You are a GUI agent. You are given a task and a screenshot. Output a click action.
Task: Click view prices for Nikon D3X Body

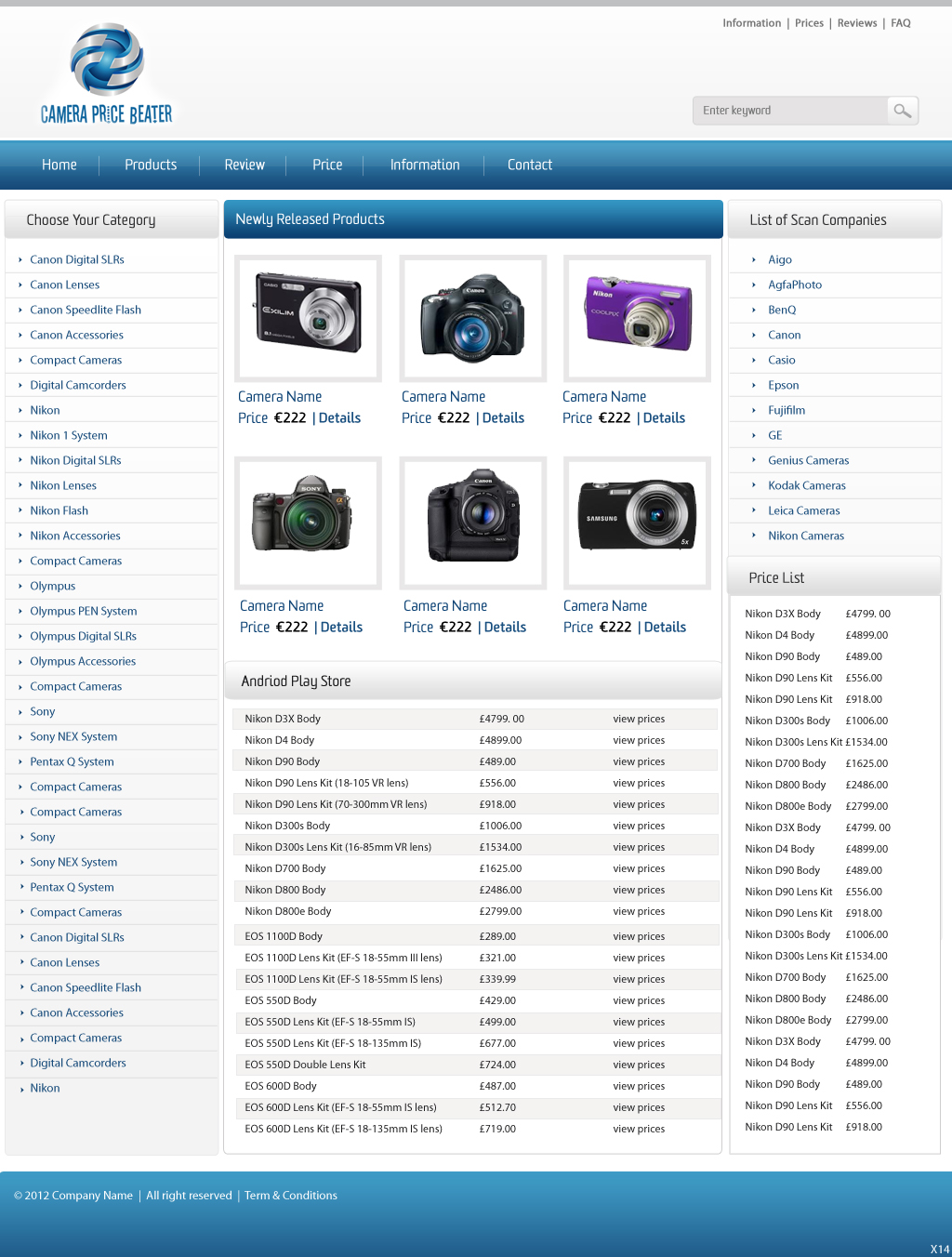639,719
